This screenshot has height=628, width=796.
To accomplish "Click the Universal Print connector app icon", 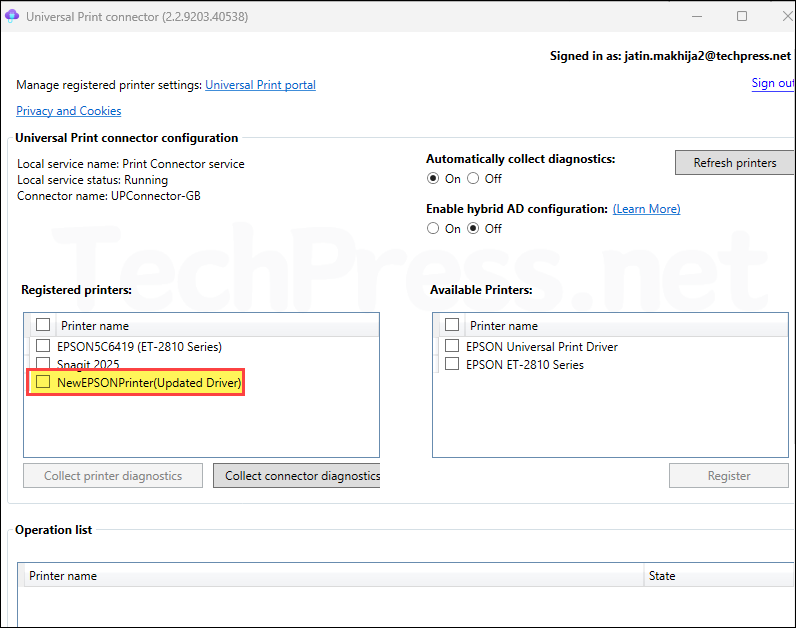I will click(12, 16).
